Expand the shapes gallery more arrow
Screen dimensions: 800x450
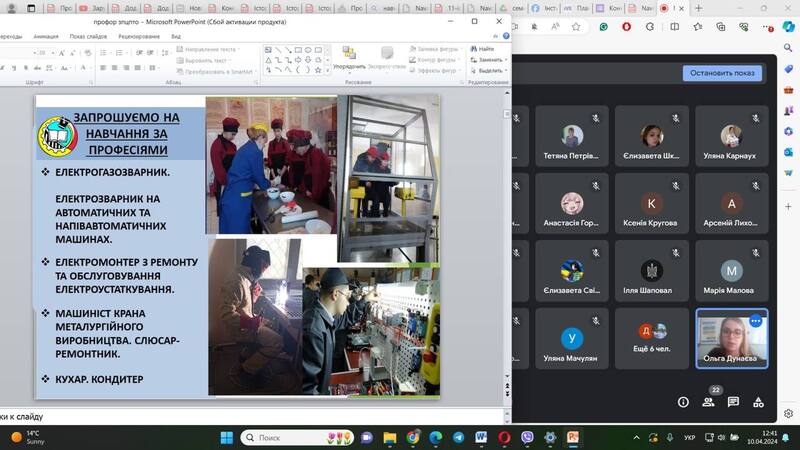(328, 70)
